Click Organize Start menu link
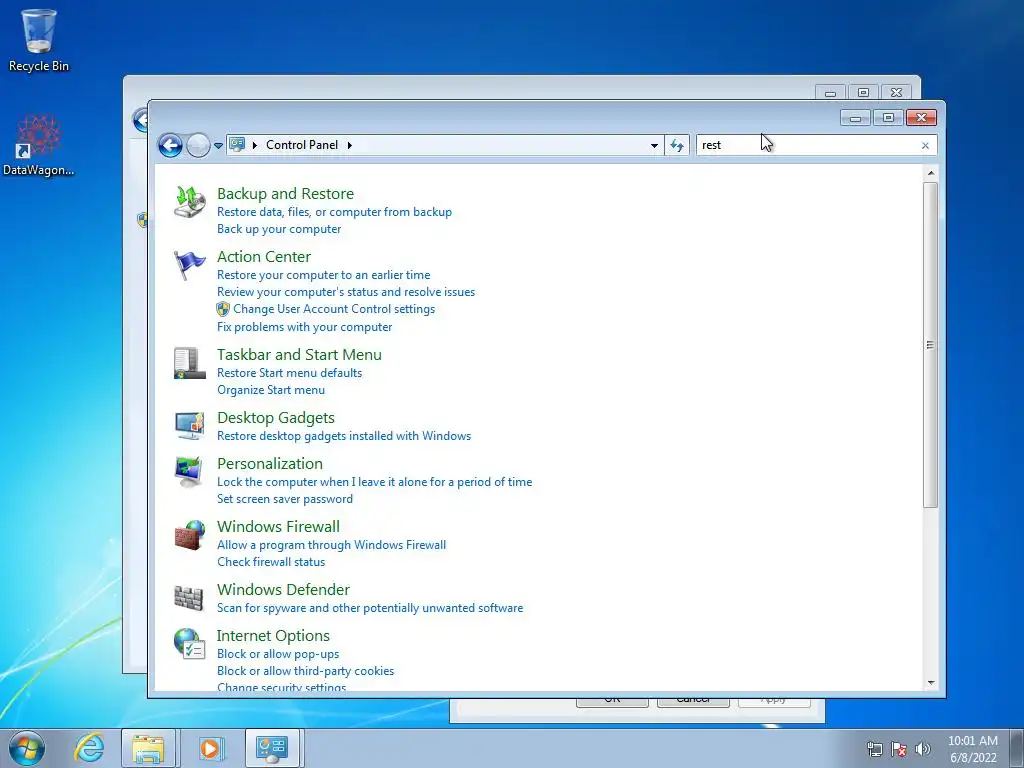 pos(270,390)
